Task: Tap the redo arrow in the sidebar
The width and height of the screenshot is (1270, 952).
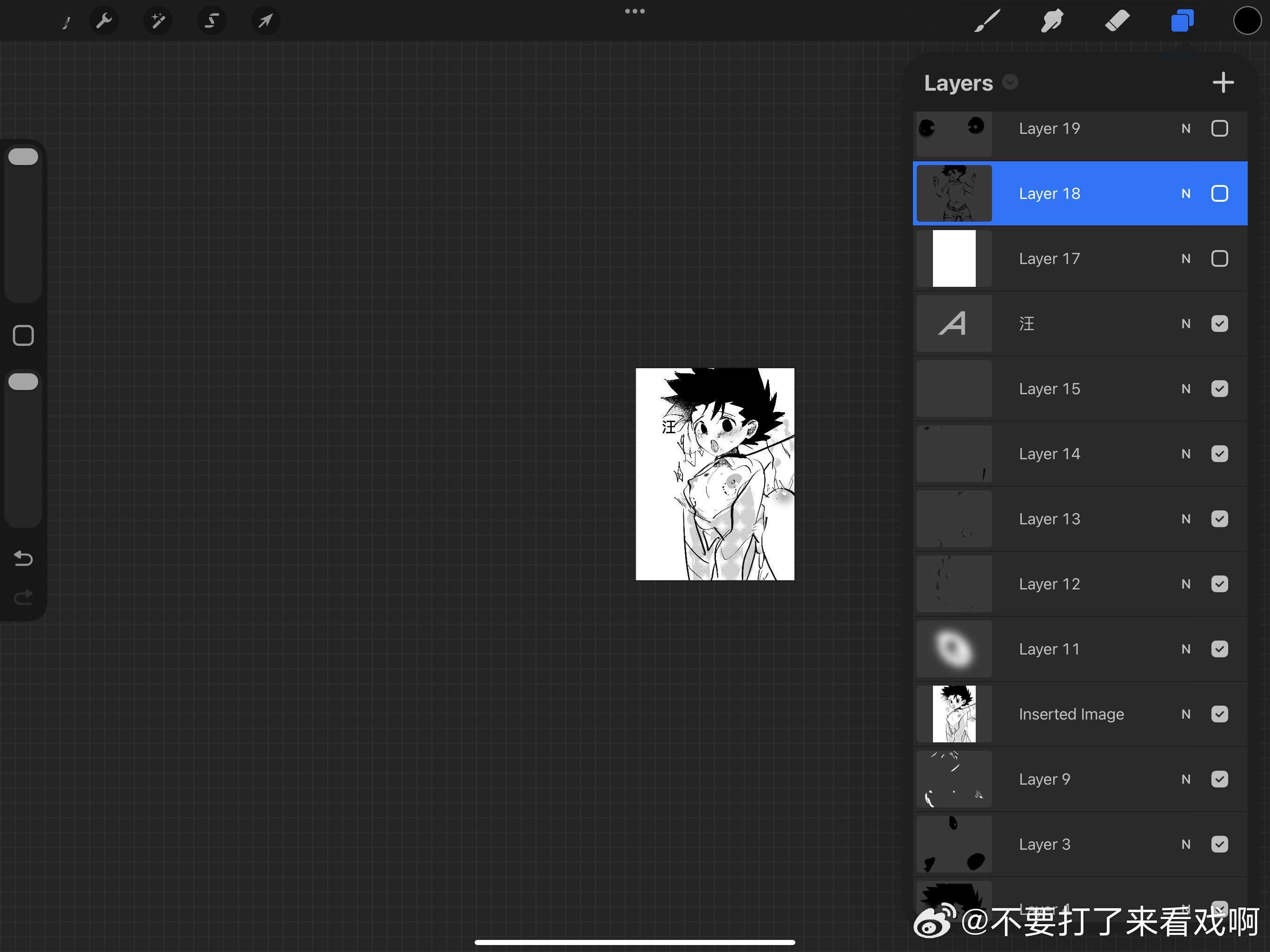Action: (23, 598)
